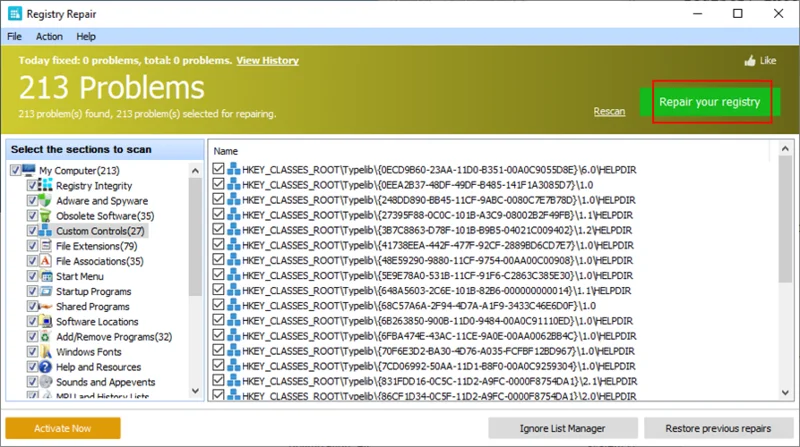
Task: Click the Repair your registry button
Action: pos(710,102)
